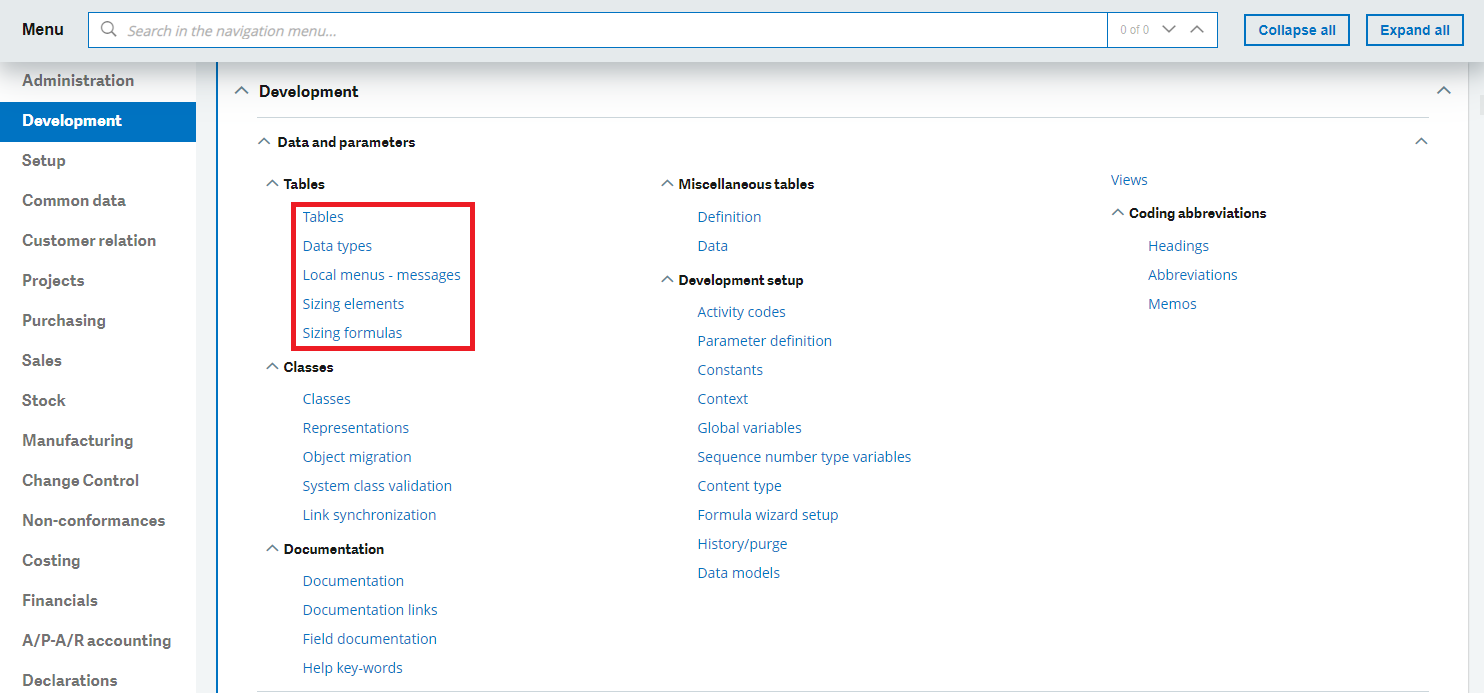Image resolution: width=1484 pixels, height=693 pixels.
Task: Open the Help key-words link
Action: click(x=353, y=668)
